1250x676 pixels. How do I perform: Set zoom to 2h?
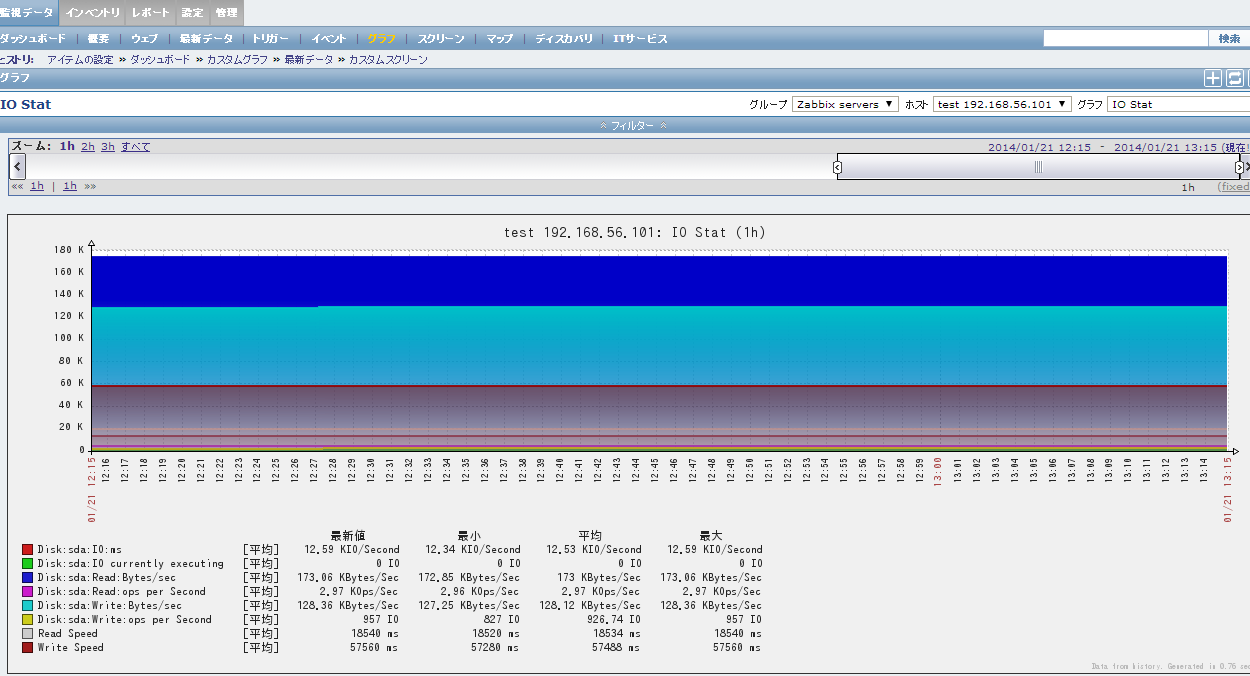pos(88,146)
